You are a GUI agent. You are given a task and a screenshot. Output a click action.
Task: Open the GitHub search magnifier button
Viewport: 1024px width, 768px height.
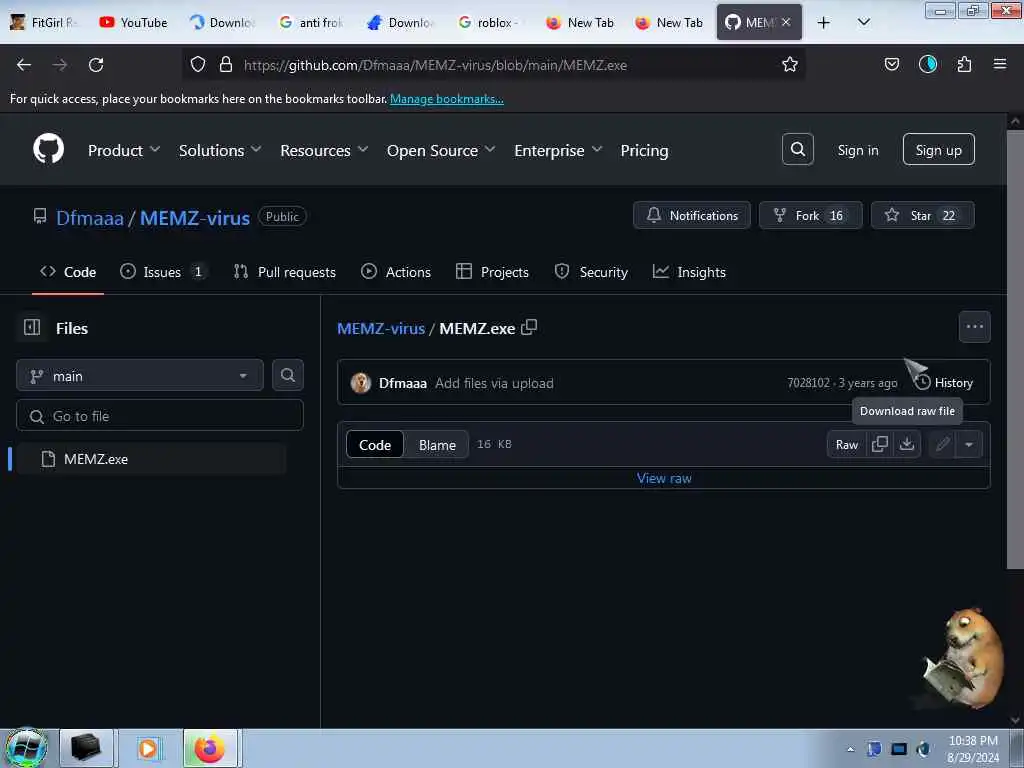pos(797,150)
